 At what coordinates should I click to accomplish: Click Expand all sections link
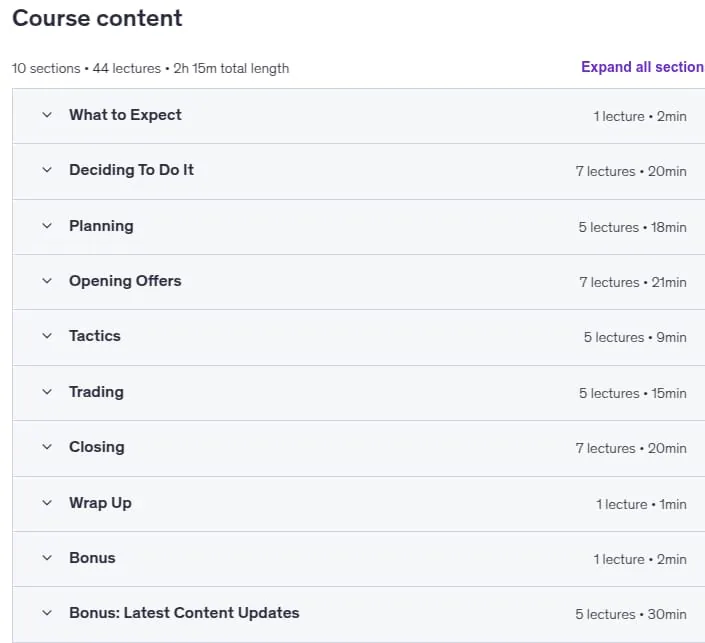tap(643, 67)
